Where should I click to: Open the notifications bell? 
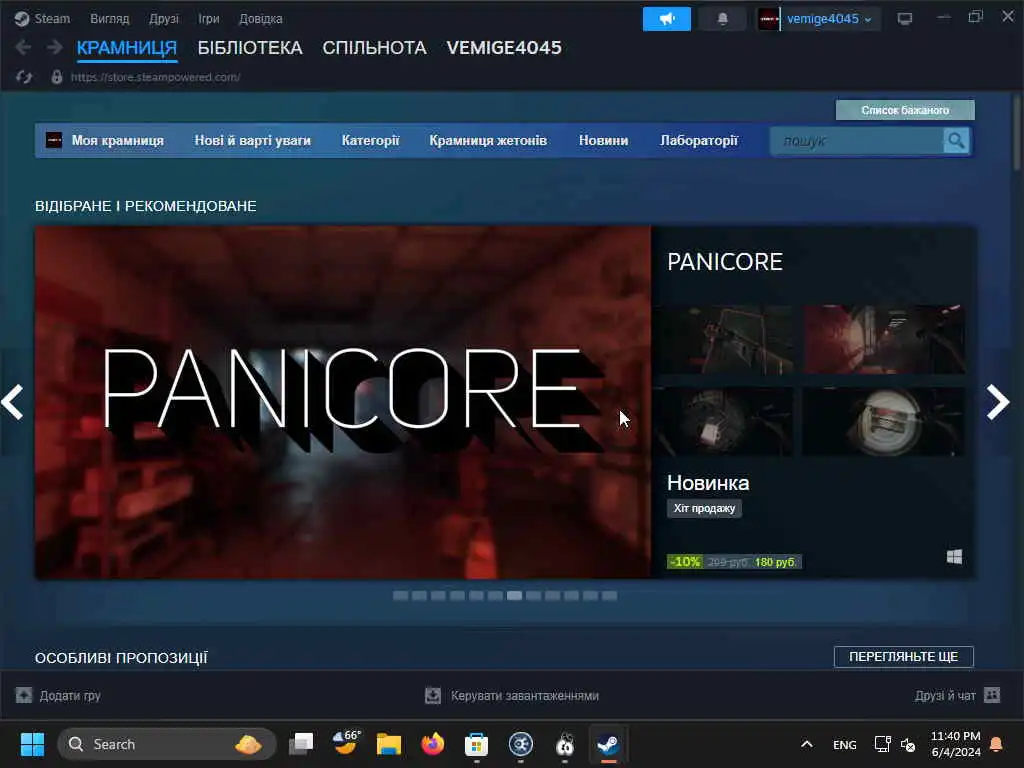coord(722,19)
